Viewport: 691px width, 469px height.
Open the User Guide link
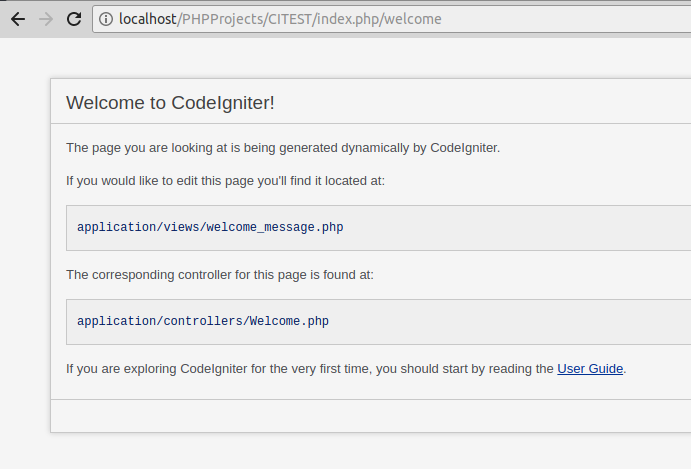[590, 368]
